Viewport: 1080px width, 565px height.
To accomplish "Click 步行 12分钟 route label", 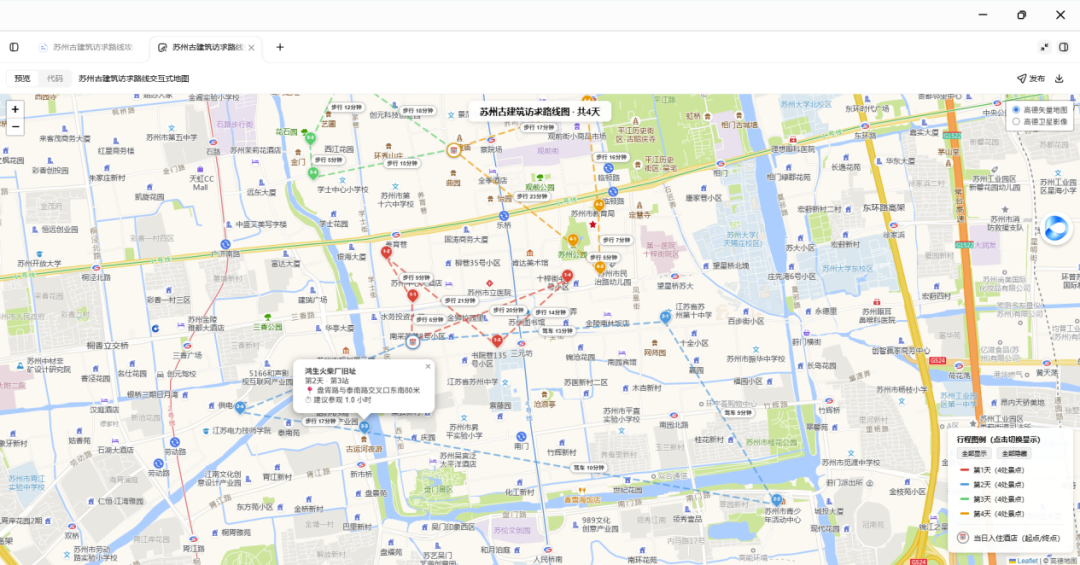I will pos(346,107).
